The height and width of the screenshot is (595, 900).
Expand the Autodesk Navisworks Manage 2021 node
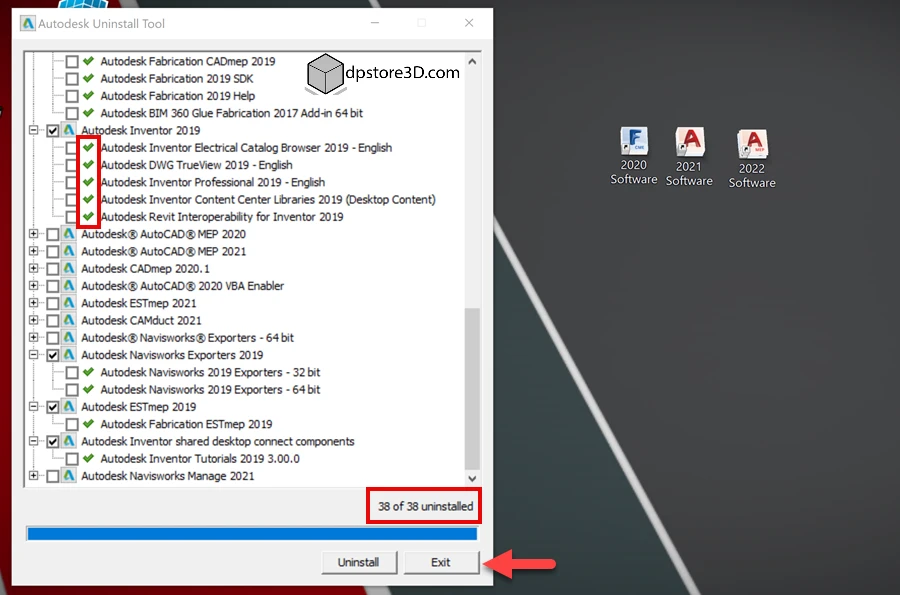34,476
